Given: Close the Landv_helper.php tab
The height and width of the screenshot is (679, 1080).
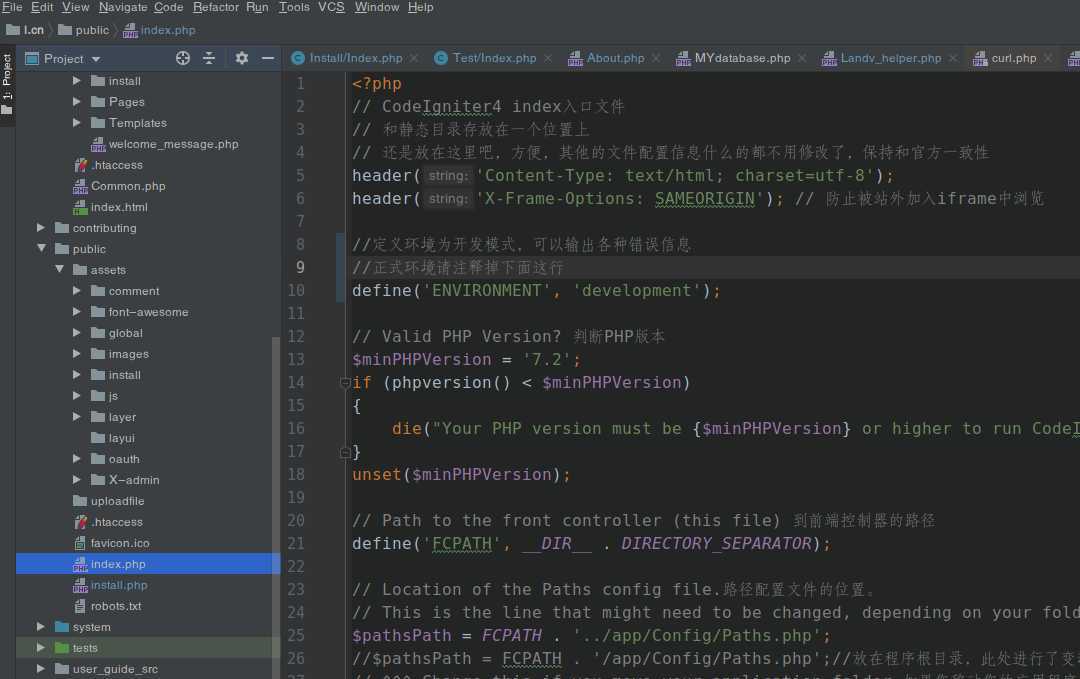Looking at the screenshot, I should 953,59.
